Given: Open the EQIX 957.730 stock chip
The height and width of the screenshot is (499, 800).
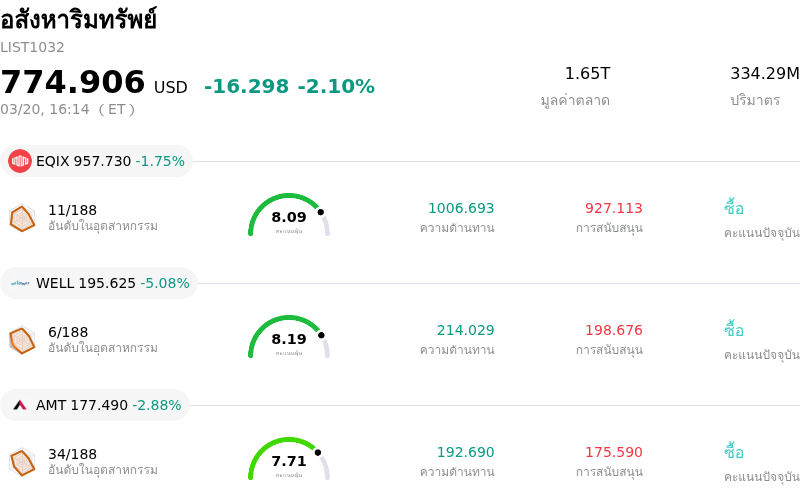Looking at the screenshot, I should [x=97, y=161].
